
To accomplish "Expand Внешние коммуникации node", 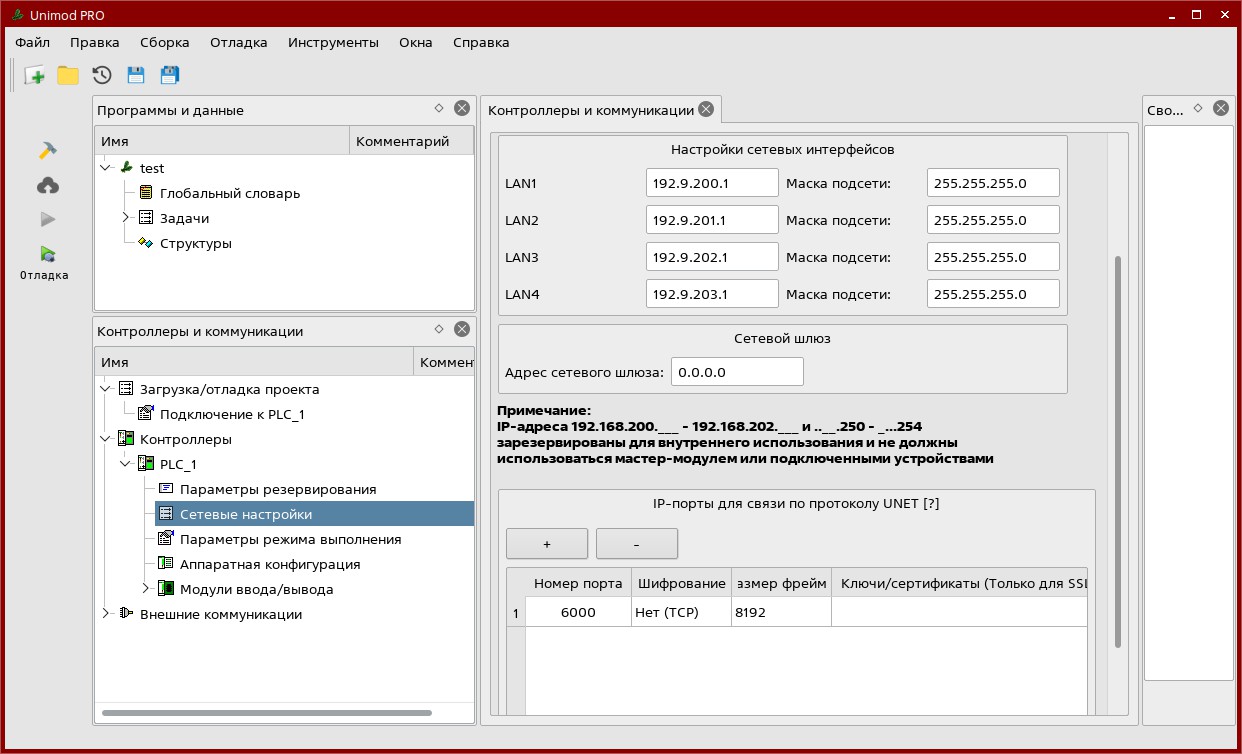I will pos(106,614).
